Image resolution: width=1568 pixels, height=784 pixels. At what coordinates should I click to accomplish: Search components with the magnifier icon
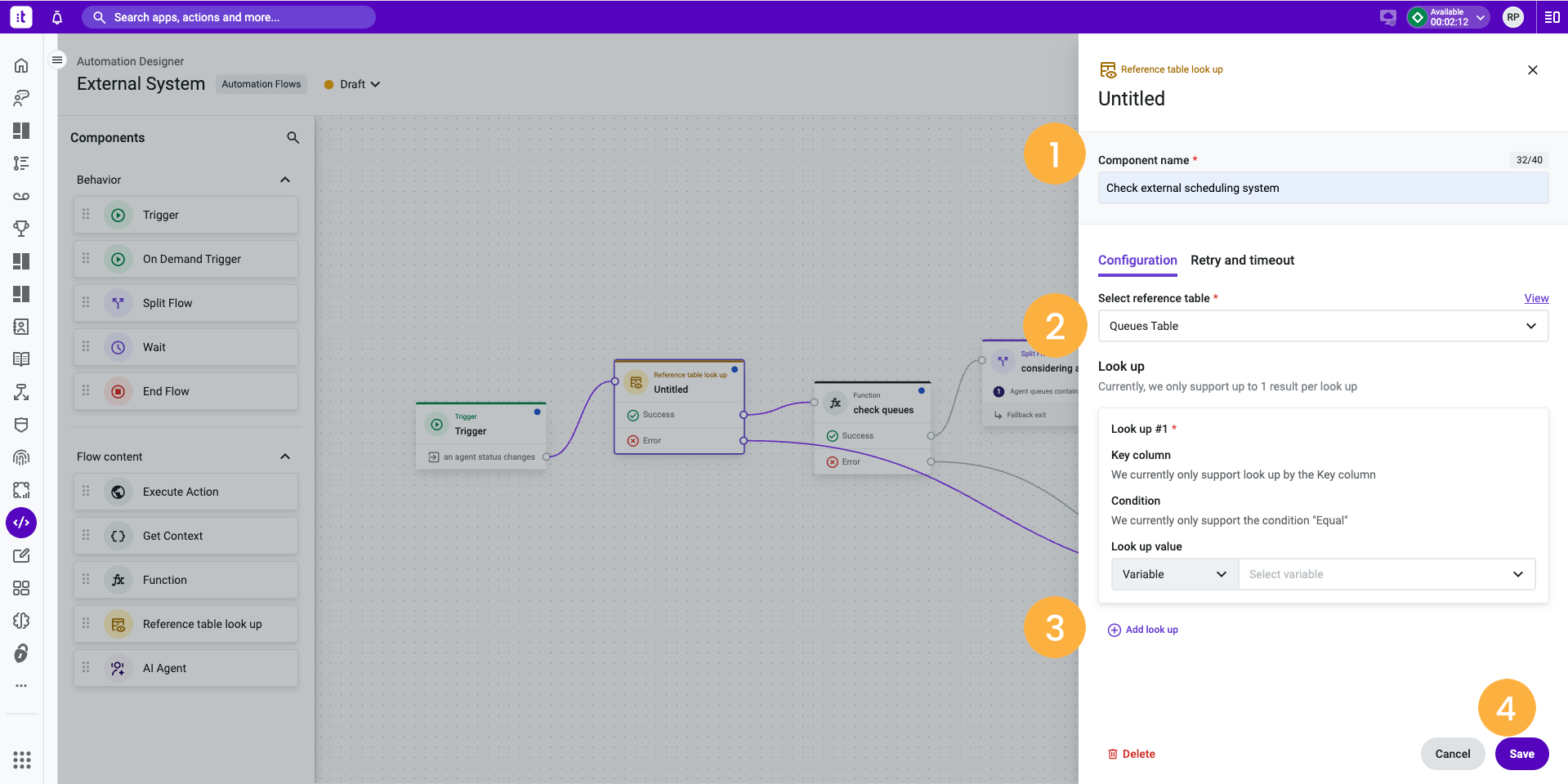pyautogui.click(x=293, y=138)
